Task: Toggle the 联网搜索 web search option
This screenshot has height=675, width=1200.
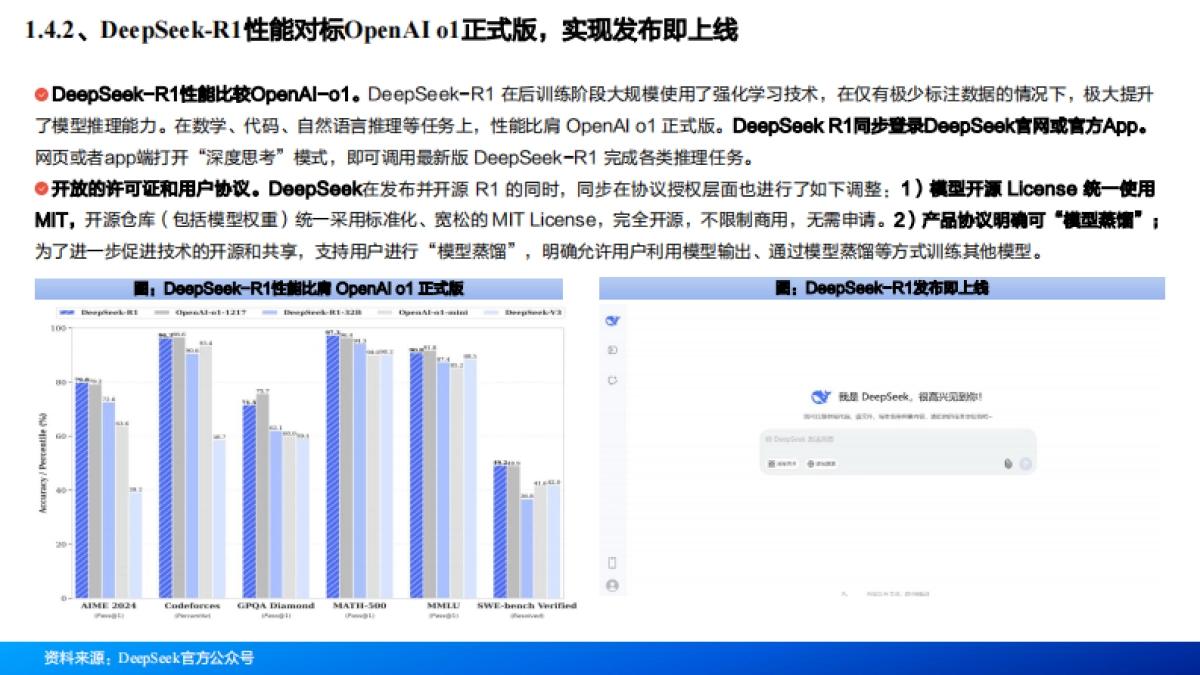Action: (821, 463)
